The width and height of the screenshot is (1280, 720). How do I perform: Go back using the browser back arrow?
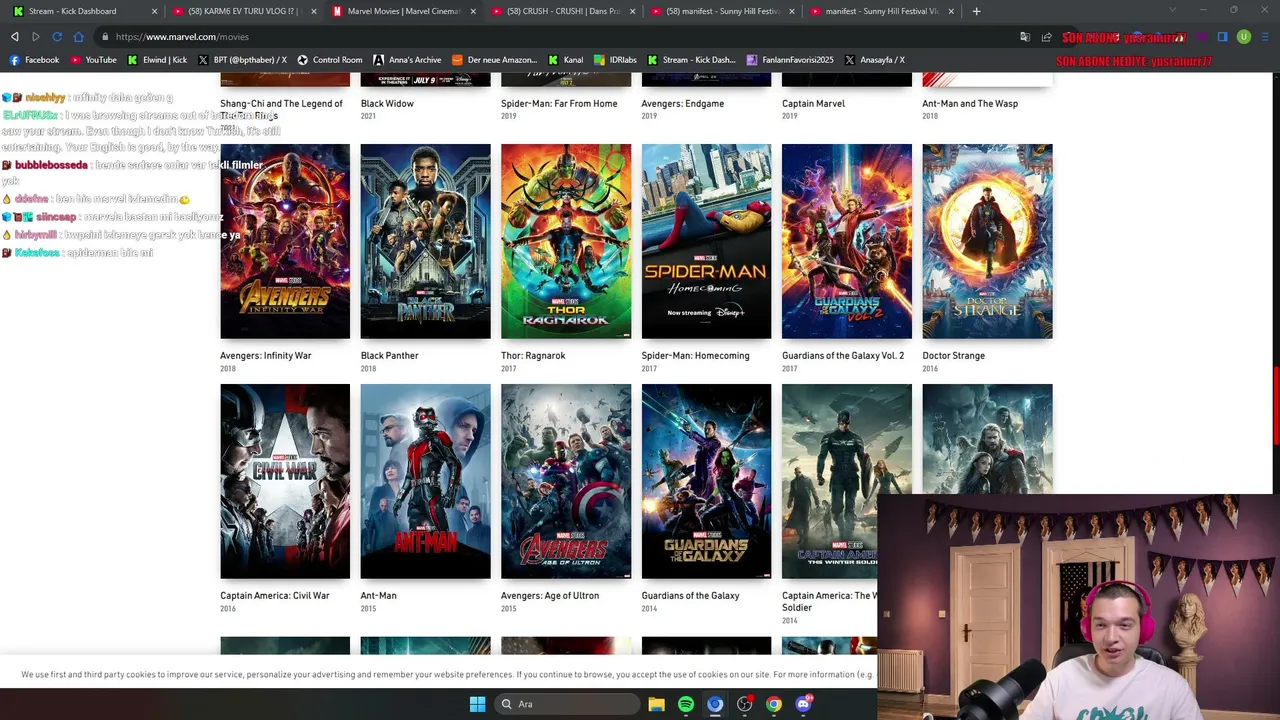click(15, 37)
